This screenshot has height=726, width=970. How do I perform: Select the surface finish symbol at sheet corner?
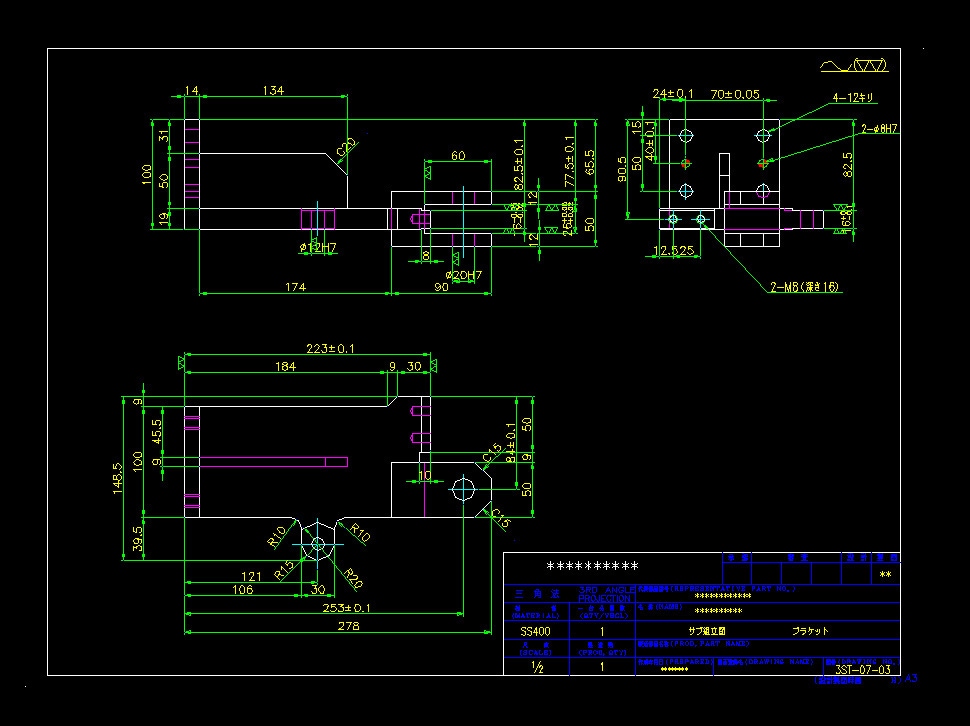854,66
